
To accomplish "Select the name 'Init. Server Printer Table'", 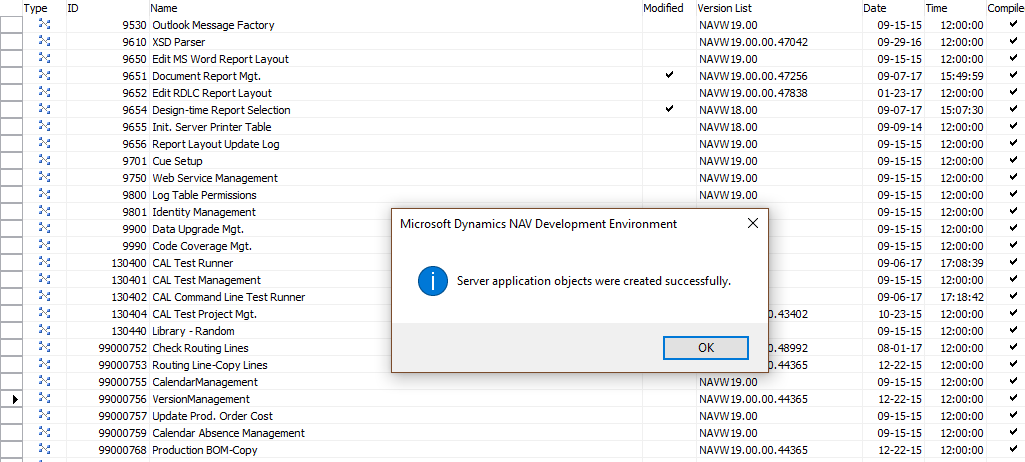I will point(211,127).
